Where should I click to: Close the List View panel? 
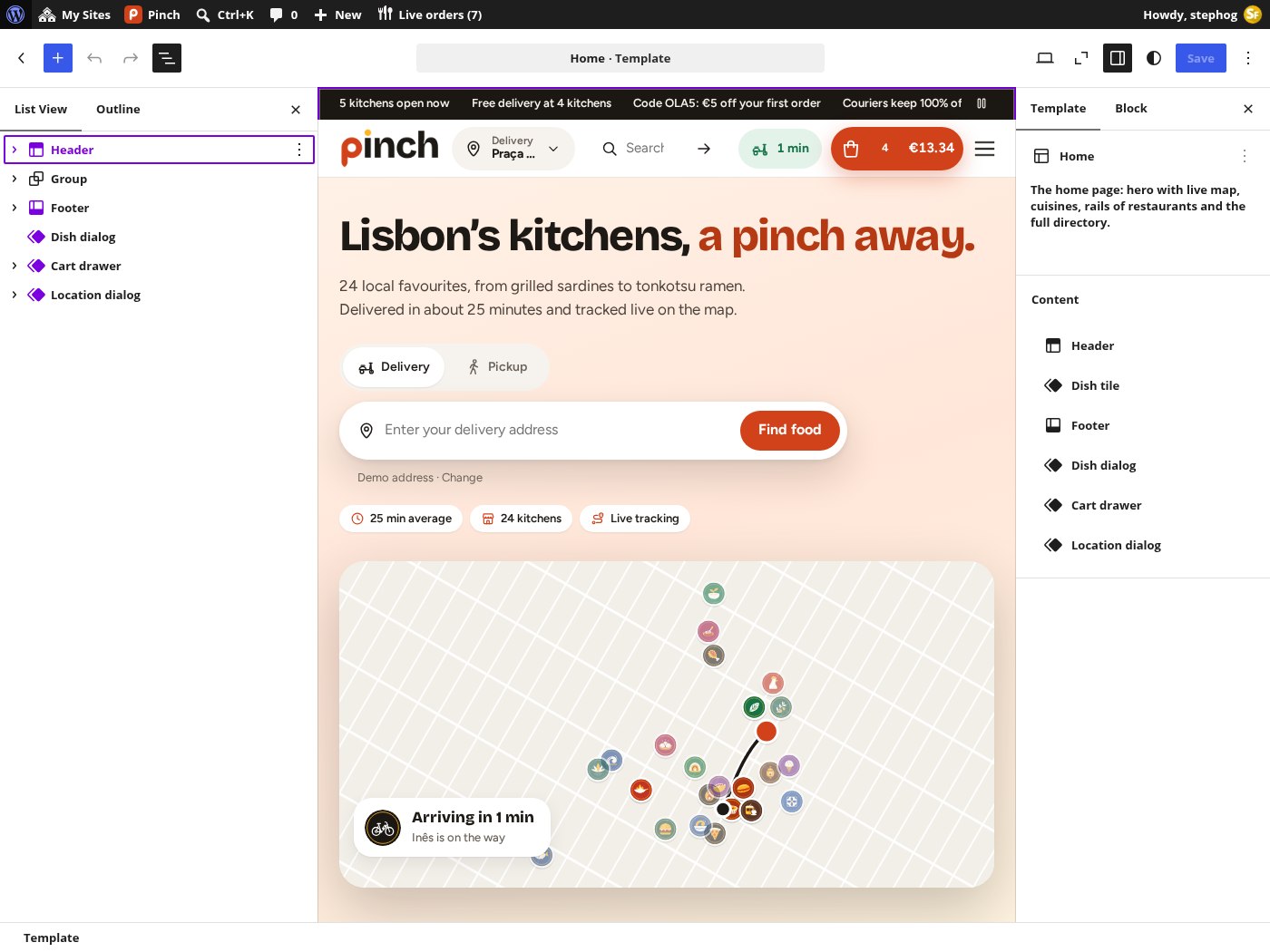[x=296, y=110]
